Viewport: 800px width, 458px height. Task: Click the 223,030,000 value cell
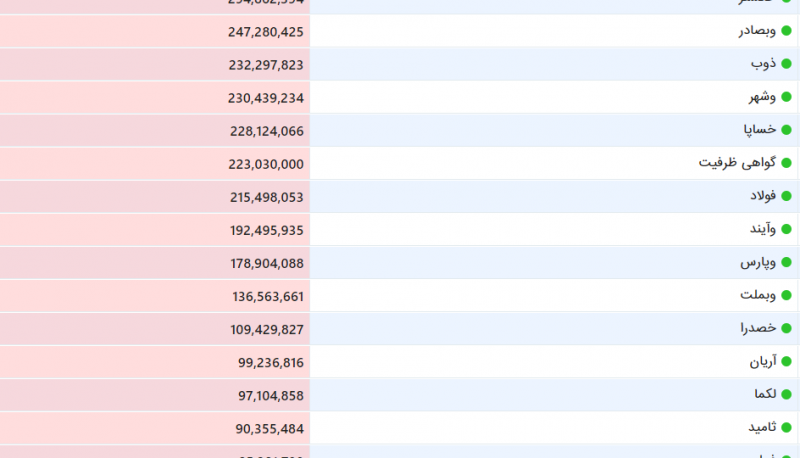tap(265, 164)
